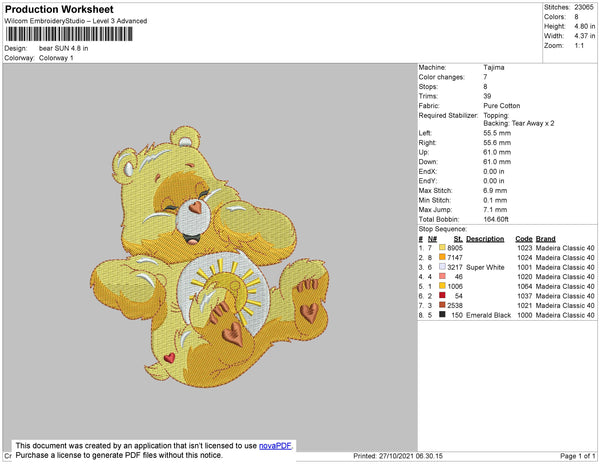Click the 'Up:' label

[x=424, y=152]
